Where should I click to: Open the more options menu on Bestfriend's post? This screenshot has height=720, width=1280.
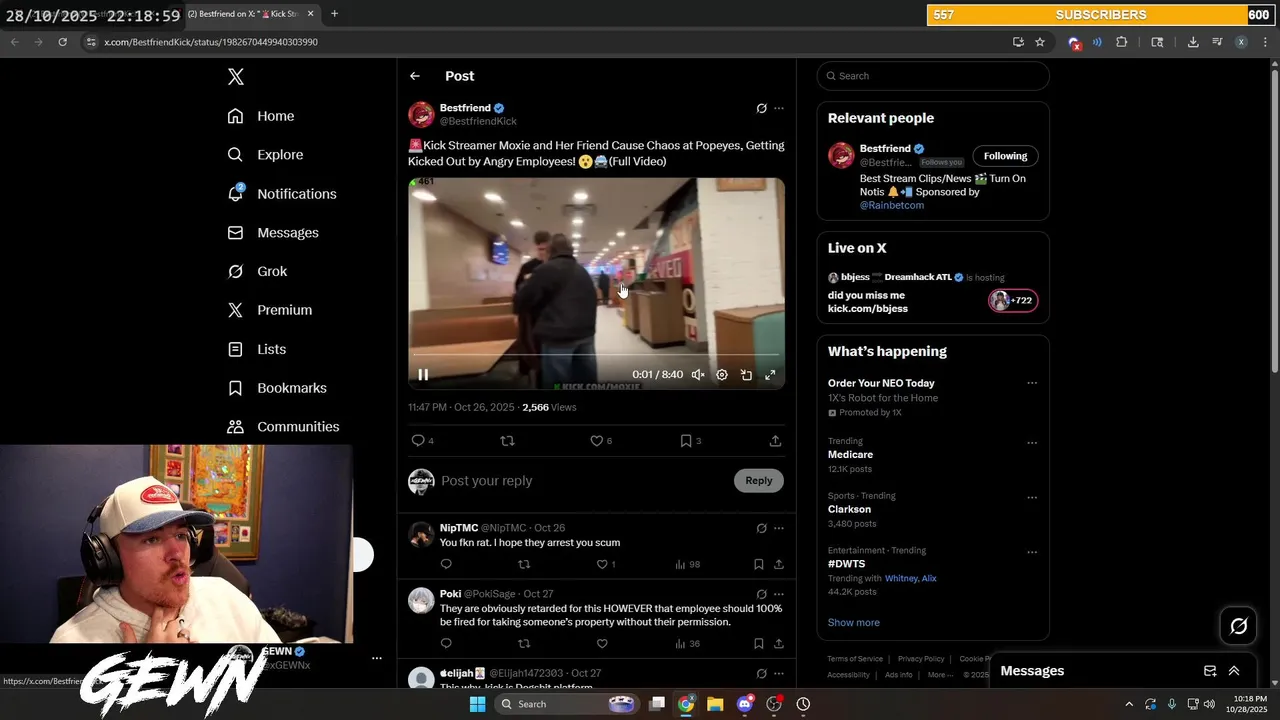779,108
